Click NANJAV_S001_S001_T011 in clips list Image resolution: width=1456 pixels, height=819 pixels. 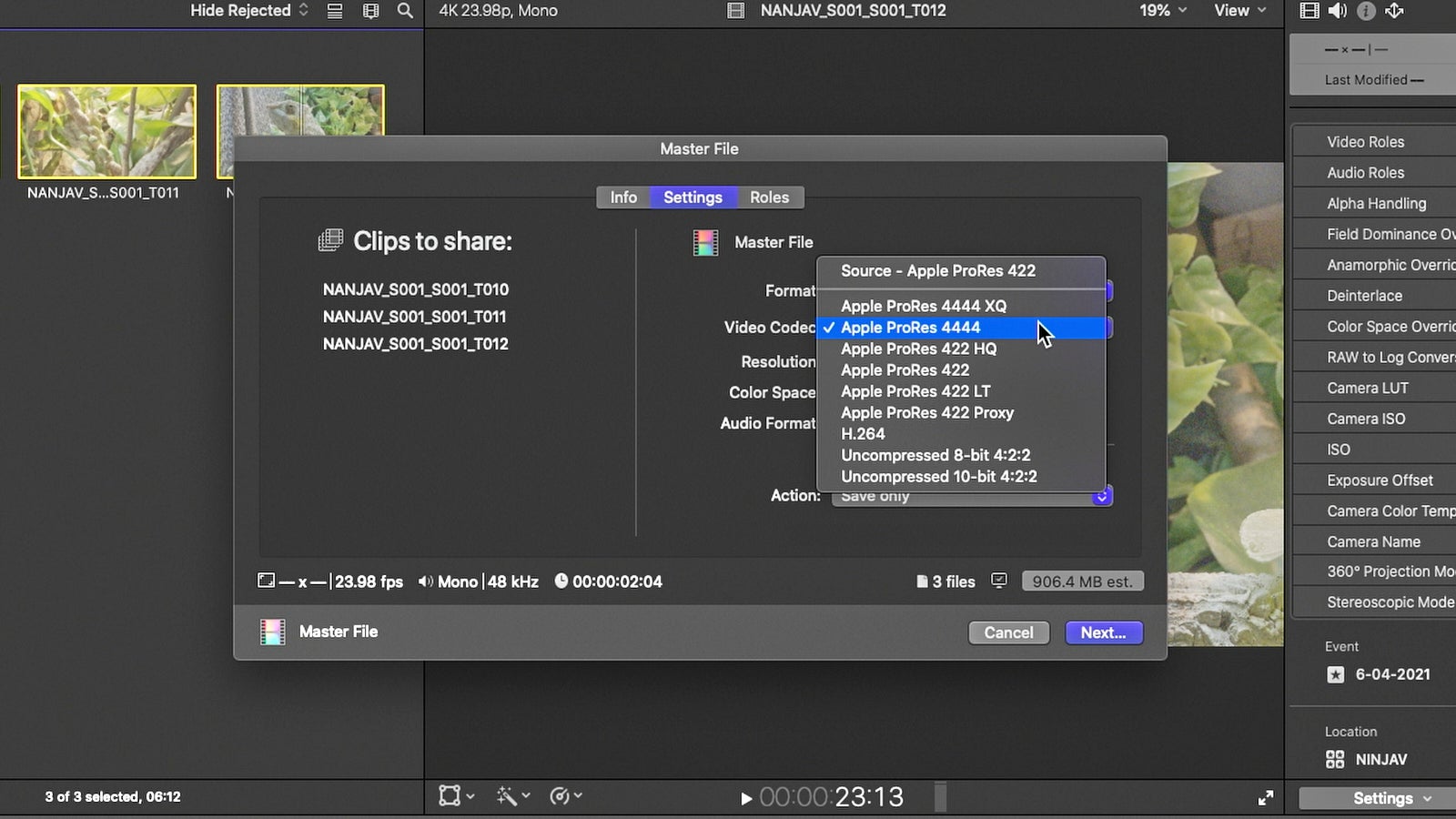415,317
